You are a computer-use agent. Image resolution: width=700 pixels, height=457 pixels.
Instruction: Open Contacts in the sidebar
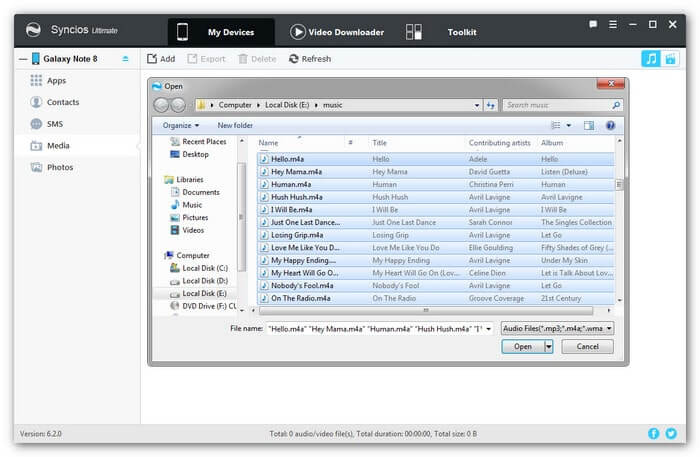(54, 102)
